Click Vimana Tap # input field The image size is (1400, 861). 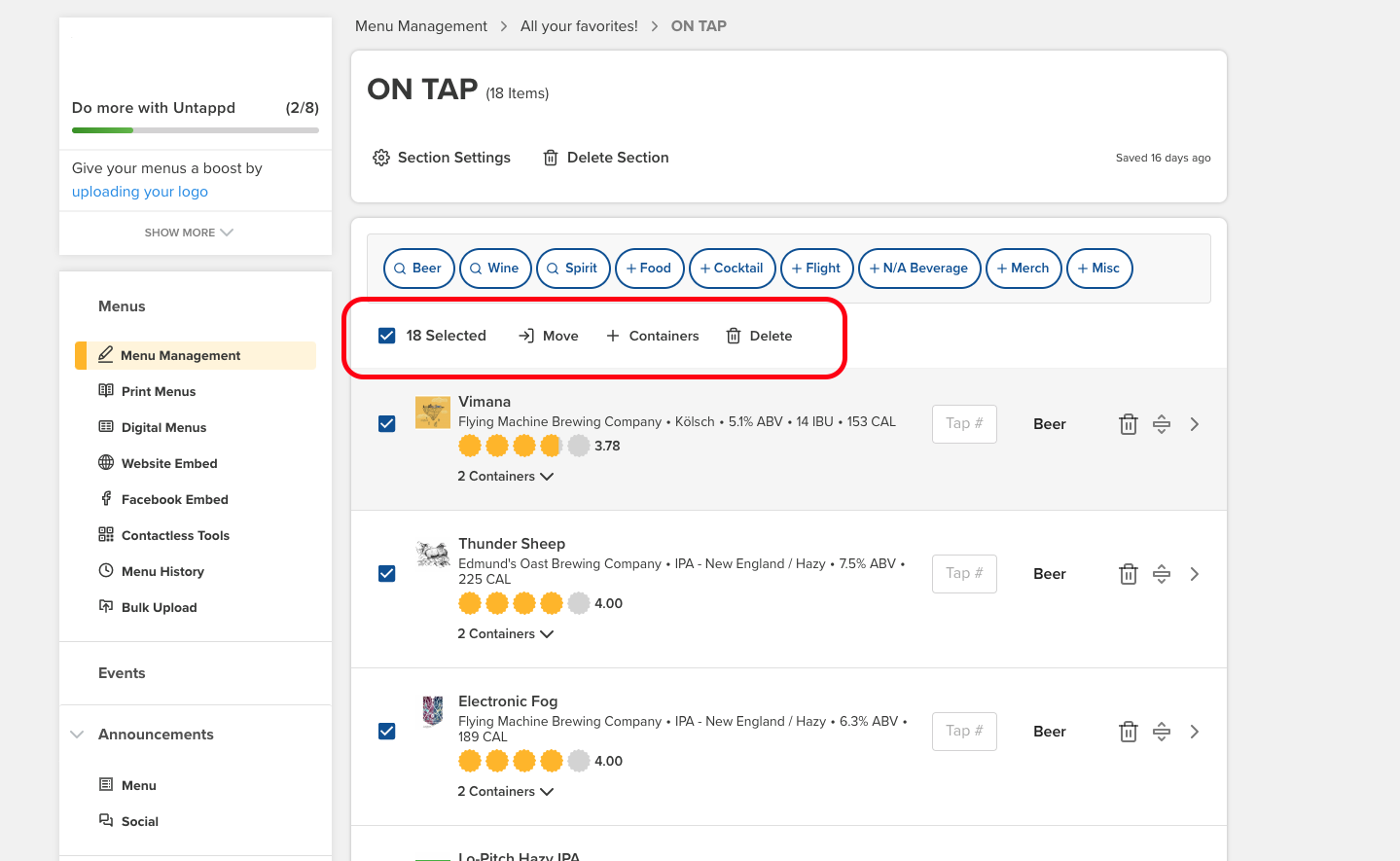point(964,424)
